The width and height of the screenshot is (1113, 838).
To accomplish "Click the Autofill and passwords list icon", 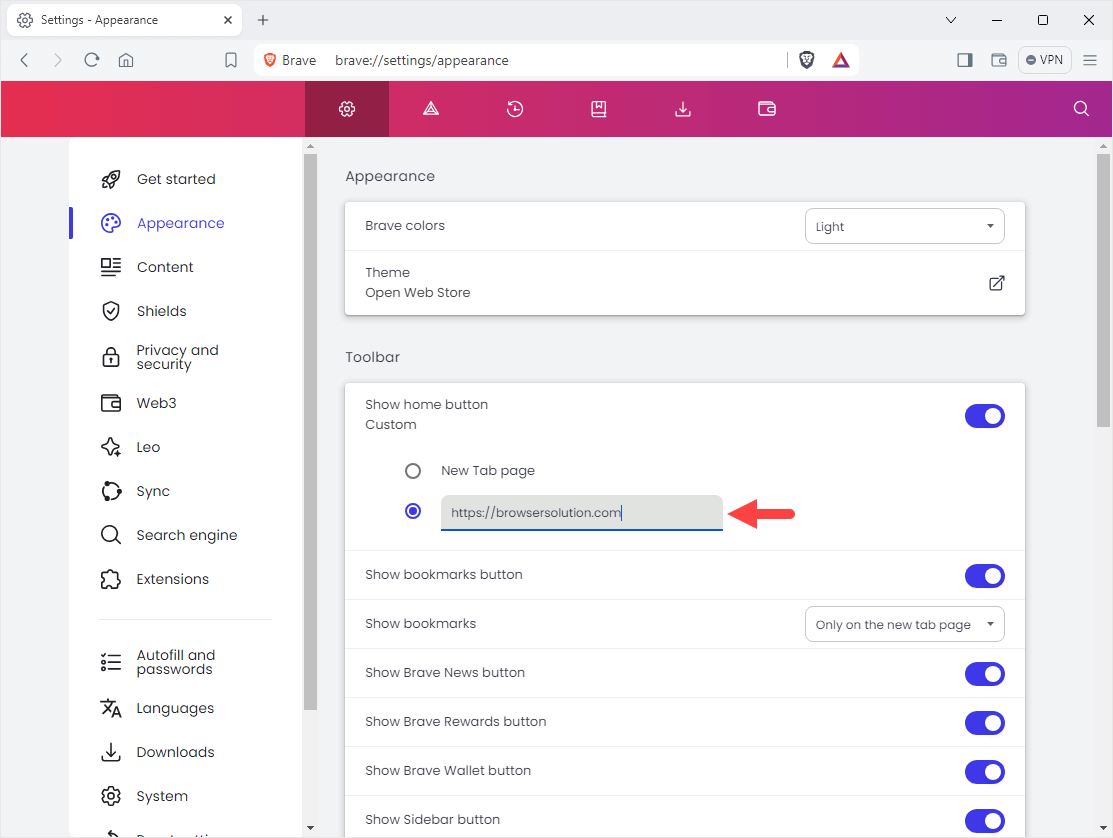I will (x=111, y=662).
